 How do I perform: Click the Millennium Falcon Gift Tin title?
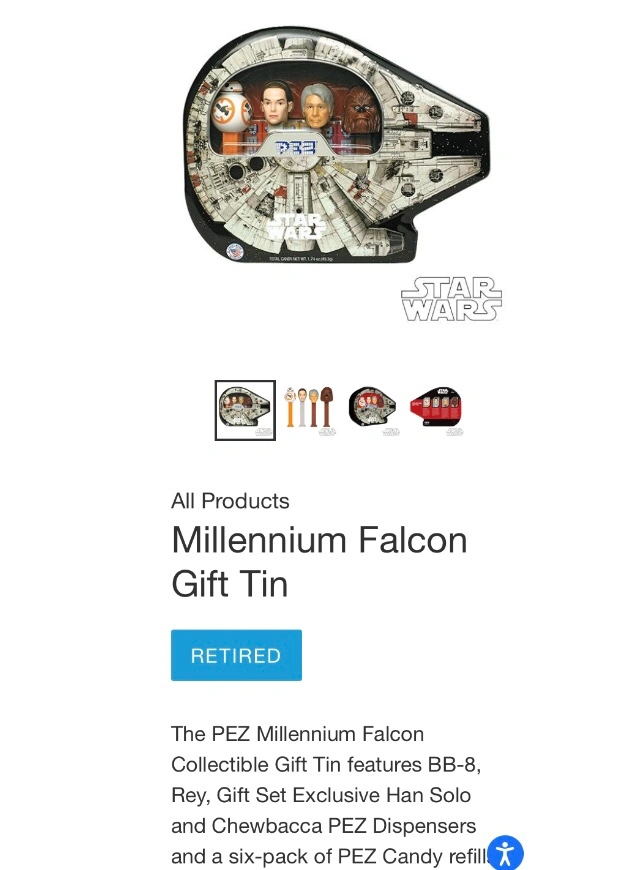coord(319,562)
